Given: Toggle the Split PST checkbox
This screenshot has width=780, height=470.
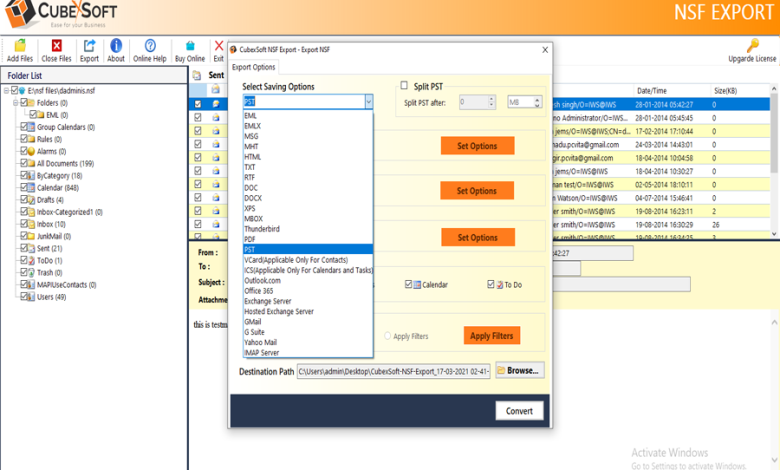Looking at the screenshot, I should 404,86.
